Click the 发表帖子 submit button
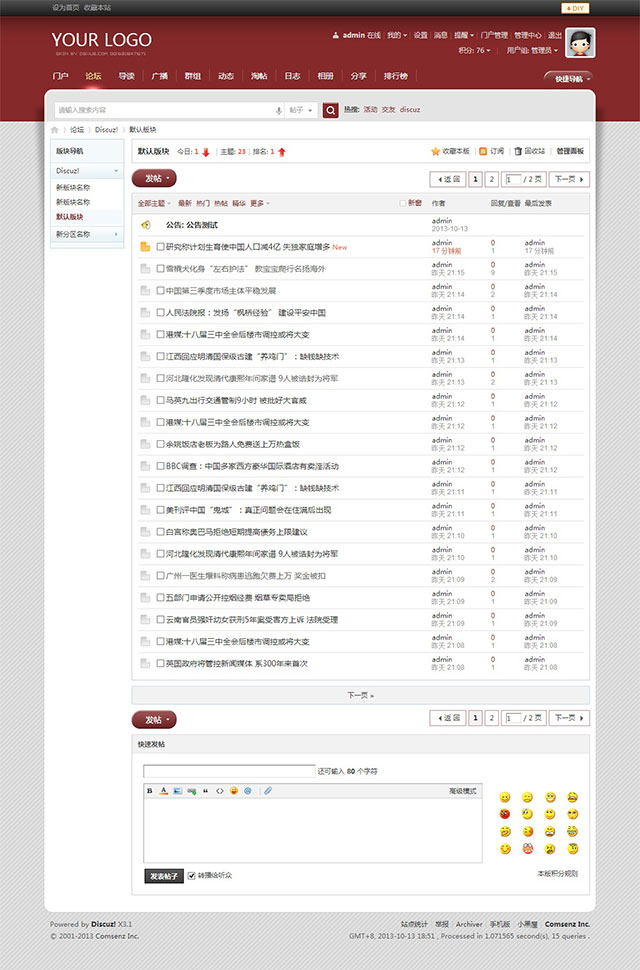Viewport: 640px width, 970px height. [164, 877]
